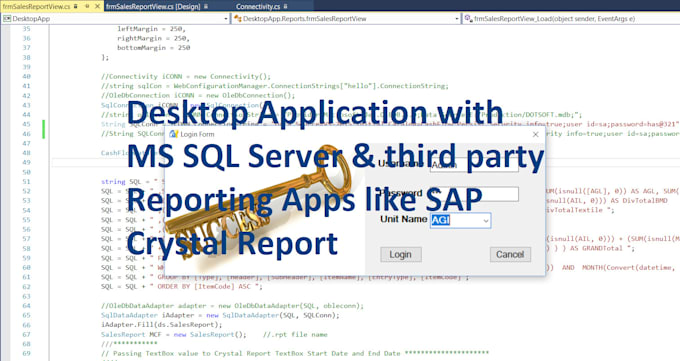
Task: Click the lock icon on the [Design] tab
Action: [x=206, y=7]
